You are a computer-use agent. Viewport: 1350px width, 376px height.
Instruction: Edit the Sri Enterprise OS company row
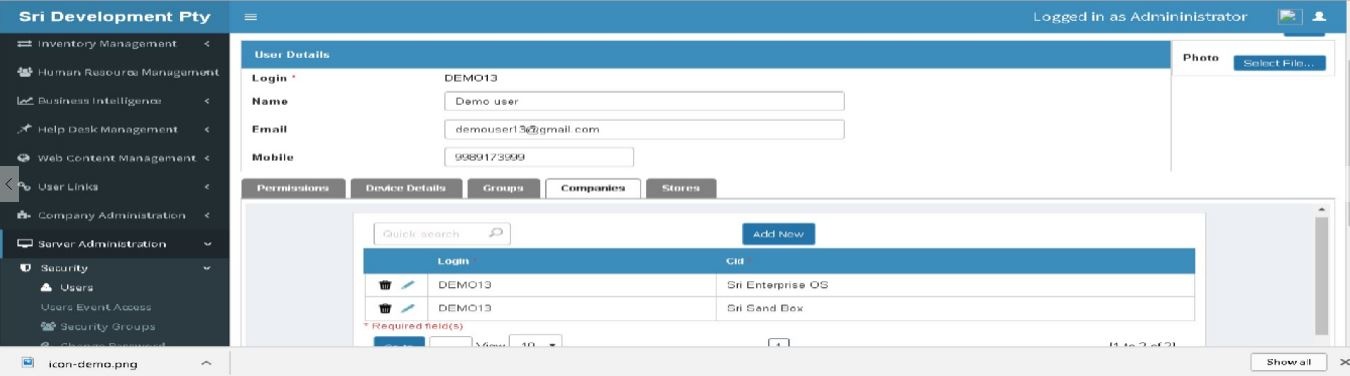408,285
